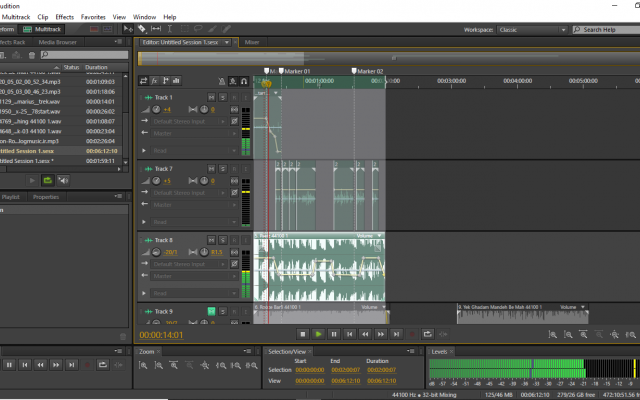Image resolution: width=640 pixels, height=400 pixels.
Task: Open Track 7 Read automation mode dropdown
Action: pyautogui.click(x=194, y=222)
